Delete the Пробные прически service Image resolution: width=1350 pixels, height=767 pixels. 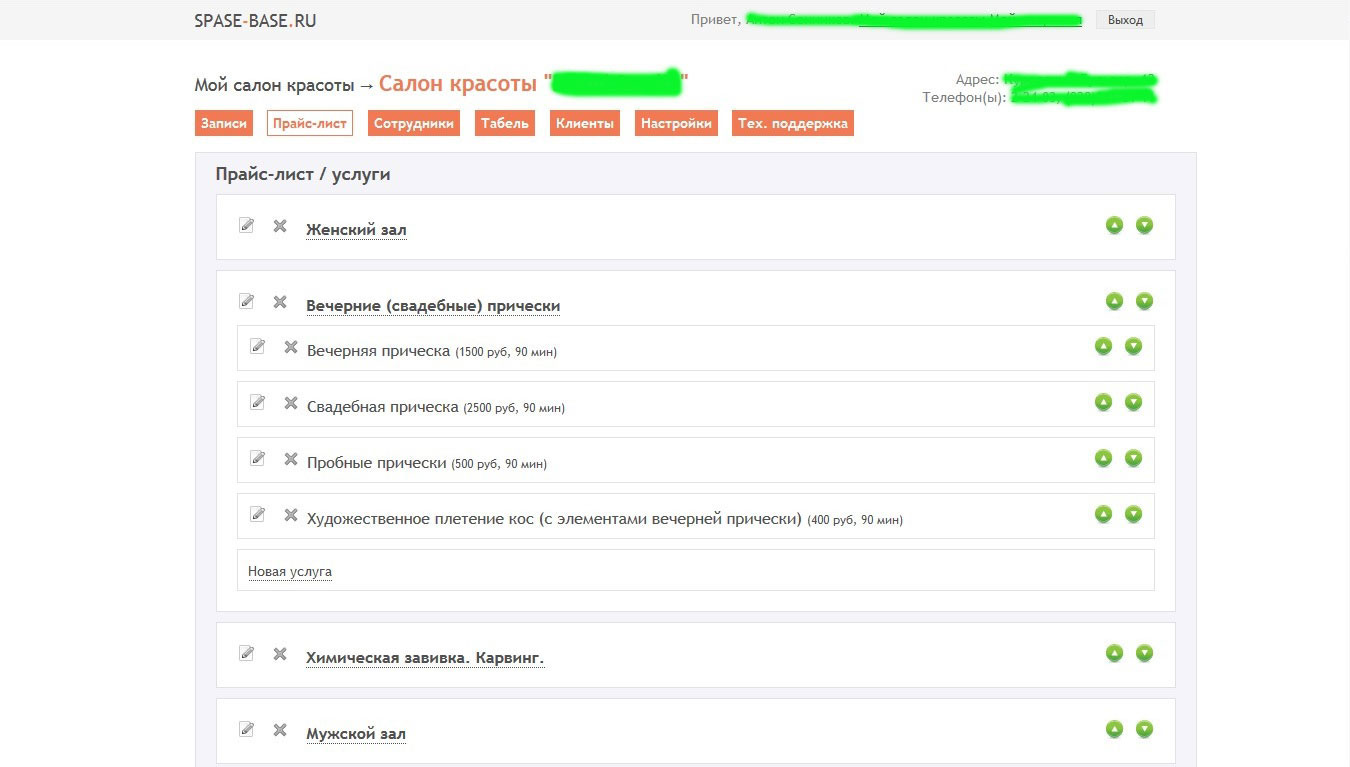pyautogui.click(x=291, y=459)
